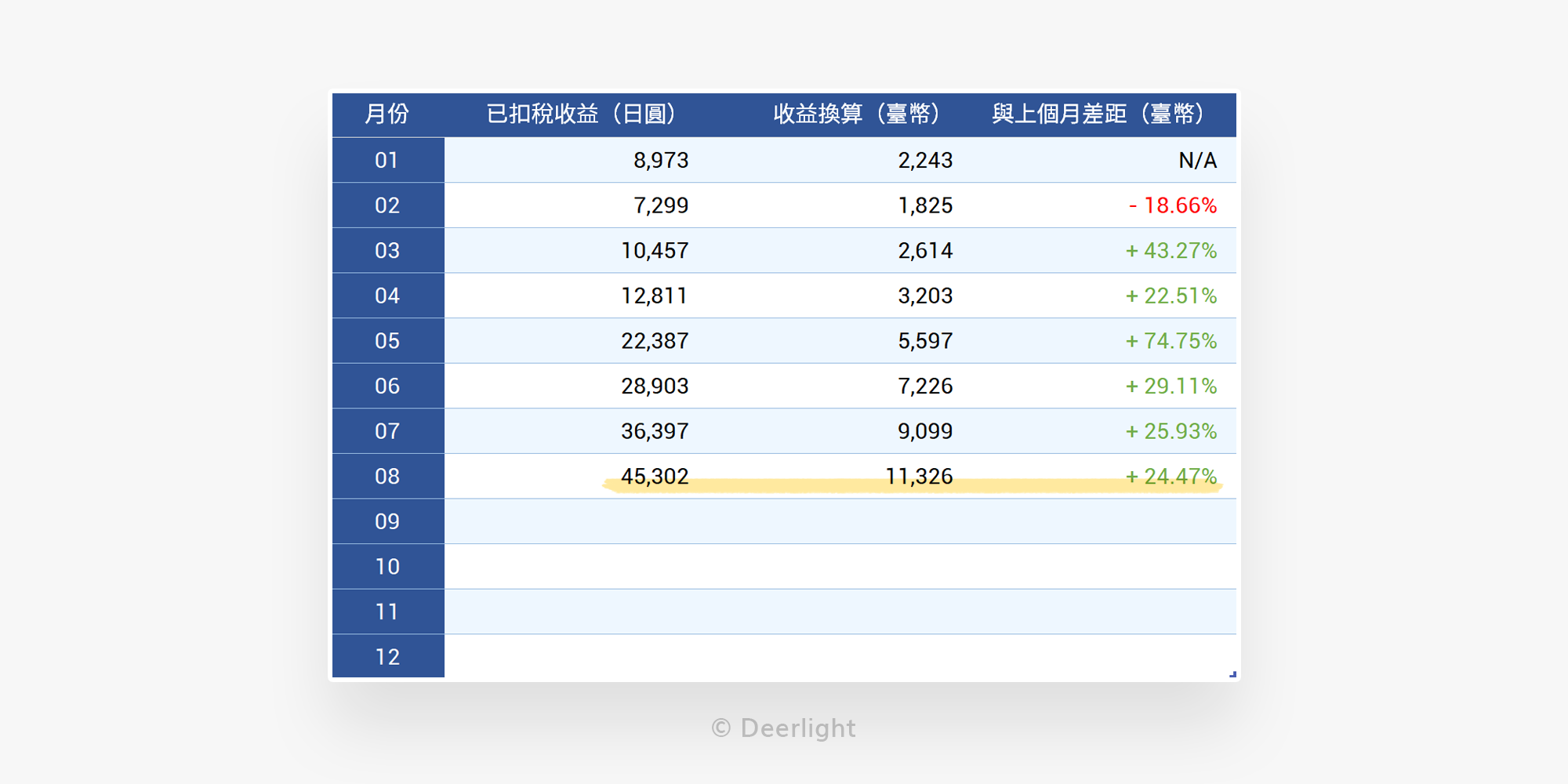Click the TWD value 1,825
Viewport: 1568px width, 784px height.
tap(925, 205)
